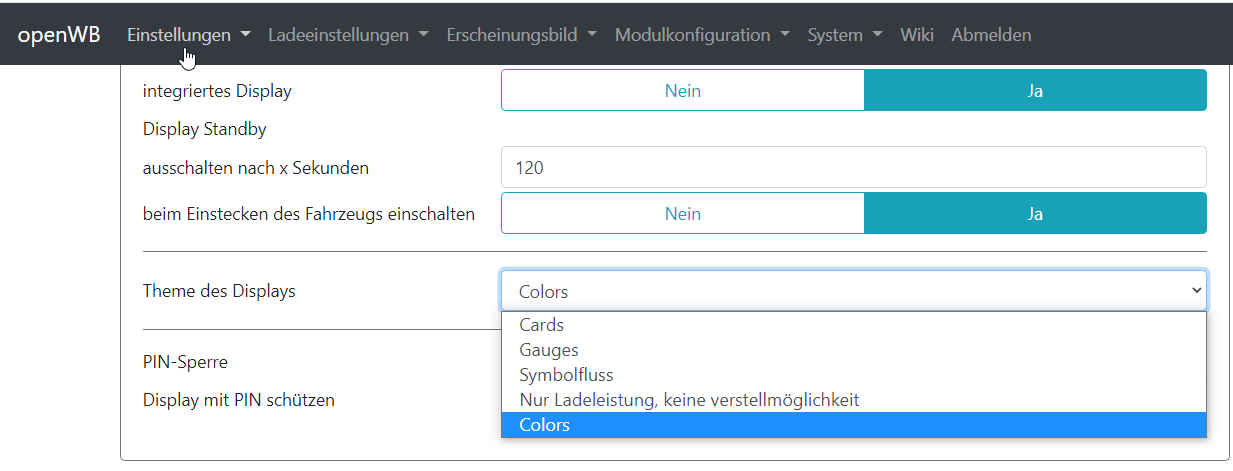
Task: Open the System dropdown menu
Action: (x=844, y=35)
